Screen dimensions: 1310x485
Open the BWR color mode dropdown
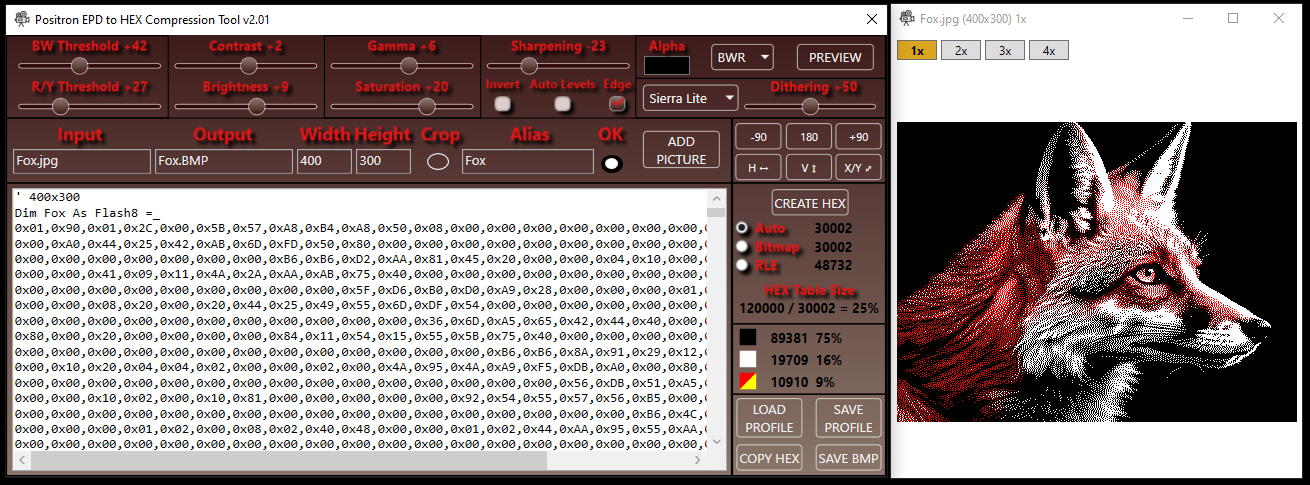pos(741,58)
